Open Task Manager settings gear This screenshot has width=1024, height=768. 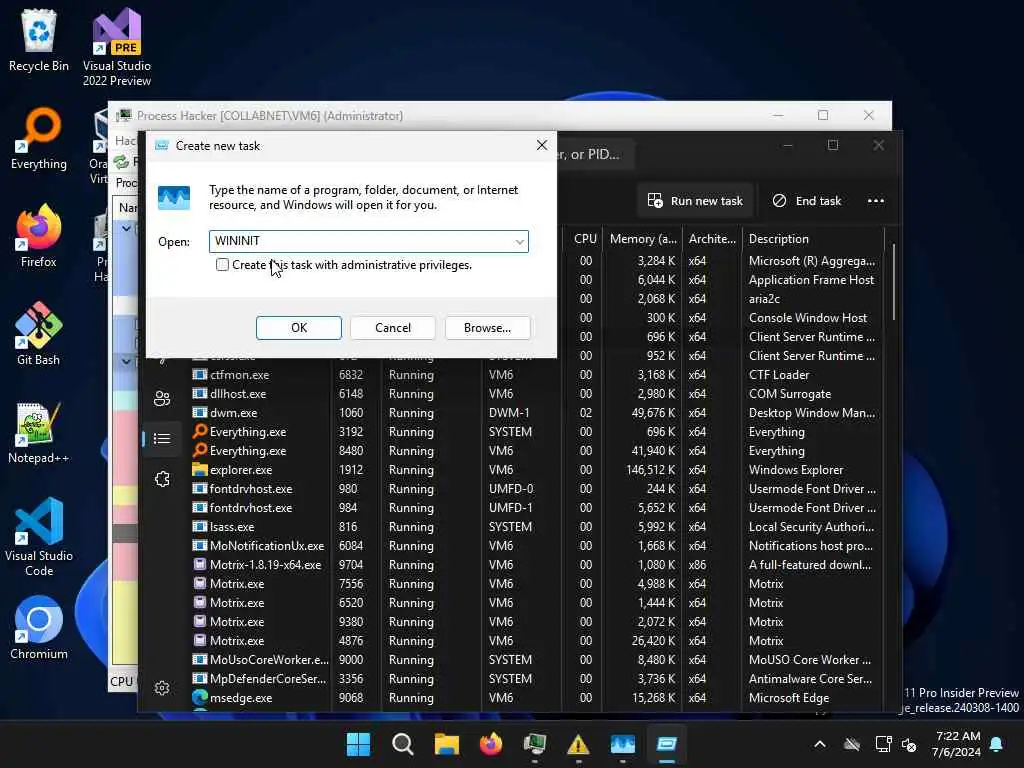tap(162, 688)
